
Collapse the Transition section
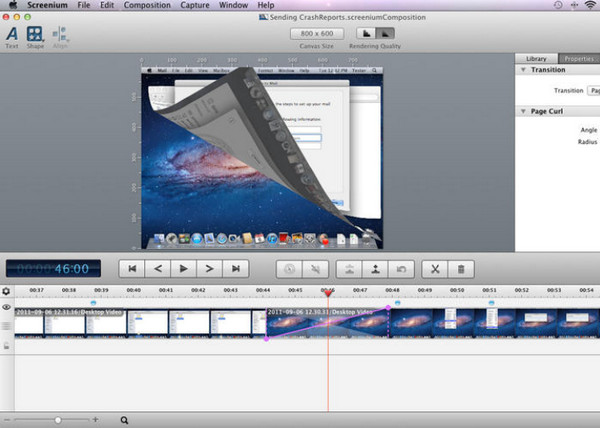[x=524, y=70]
